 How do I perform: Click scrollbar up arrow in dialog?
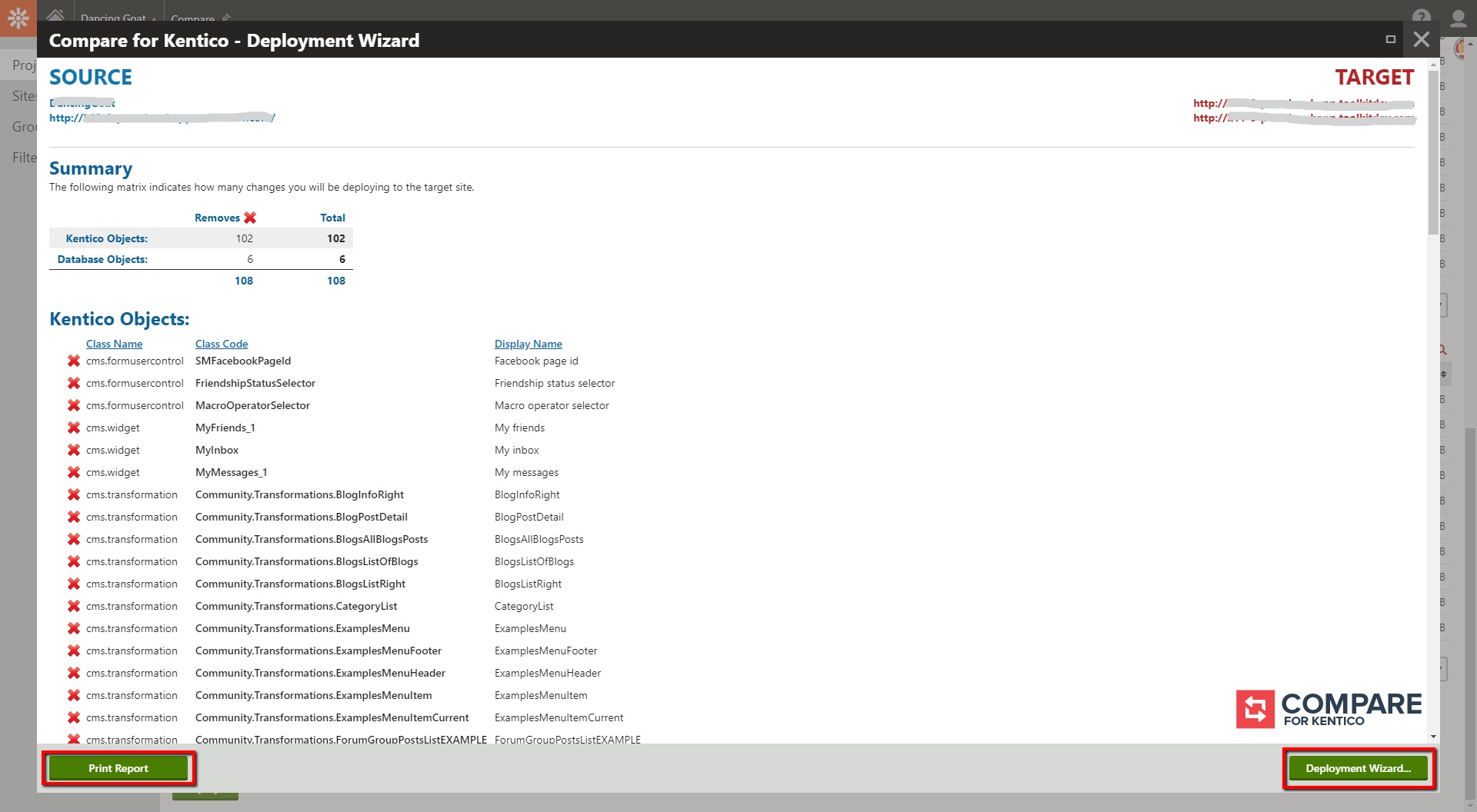pyautogui.click(x=1433, y=65)
